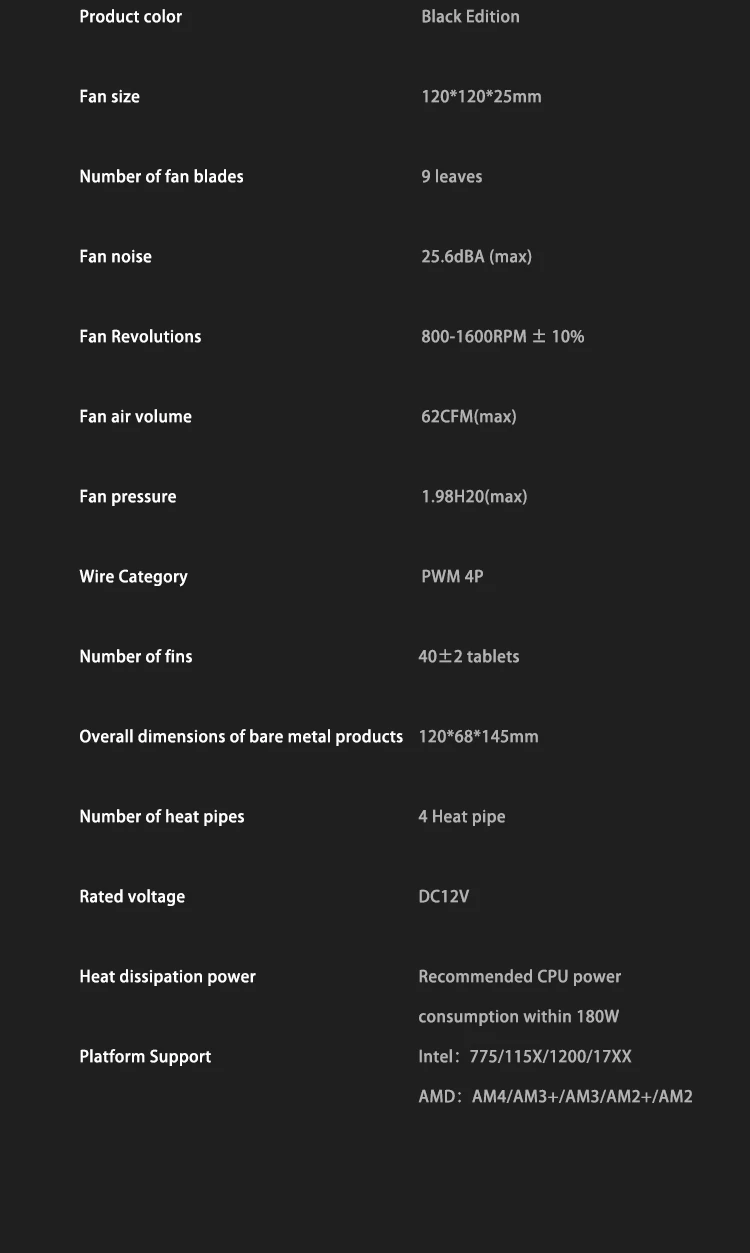Image resolution: width=750 pixels, height=1253 pixels.
Task: Click the "Number of fins" label
Action: coord(136,657)
